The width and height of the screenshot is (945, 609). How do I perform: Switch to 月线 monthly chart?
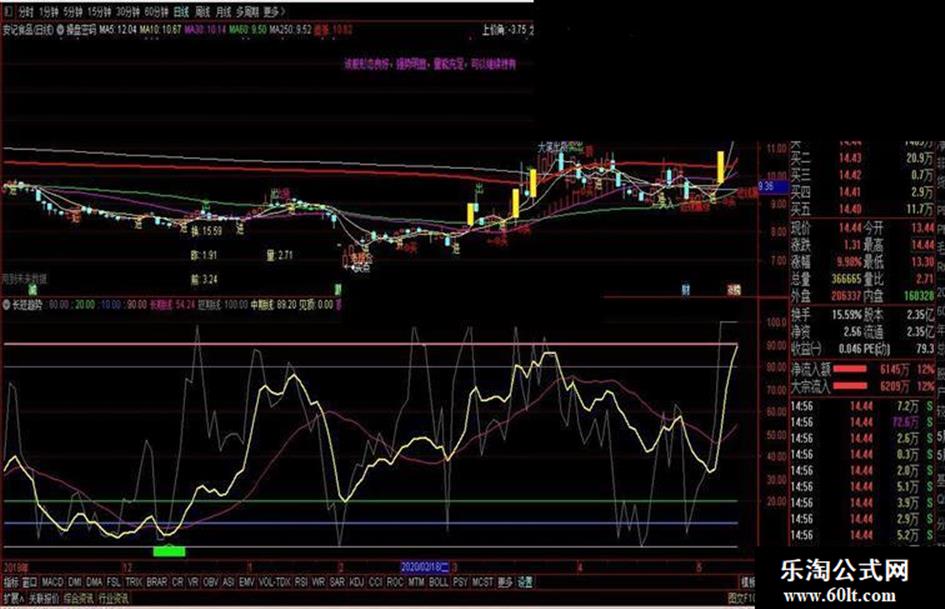(224, 11)
